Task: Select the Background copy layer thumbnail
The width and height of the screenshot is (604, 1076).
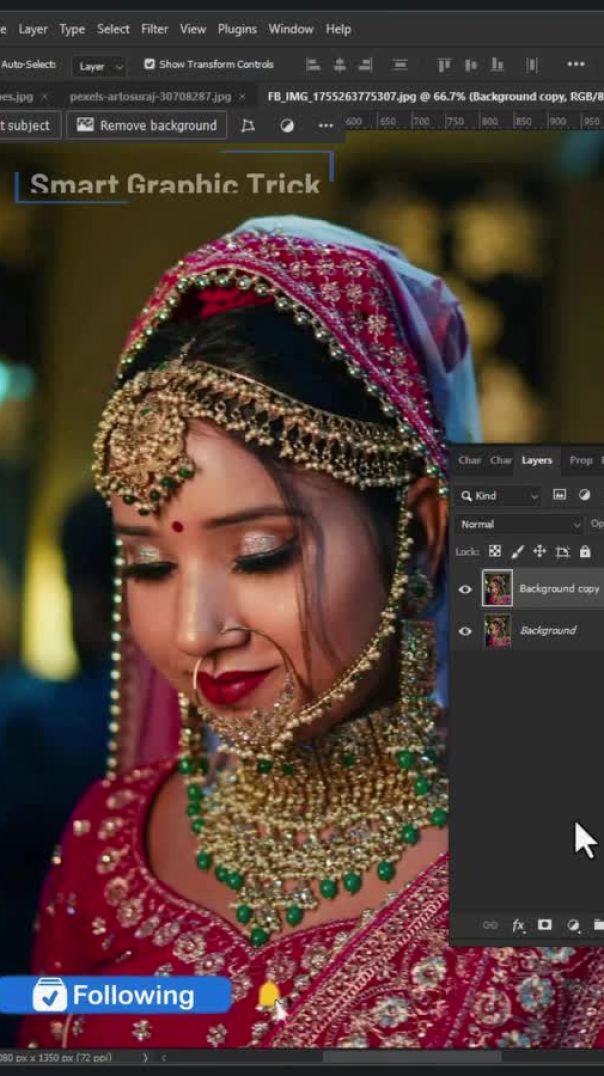Action: point(497,589)
